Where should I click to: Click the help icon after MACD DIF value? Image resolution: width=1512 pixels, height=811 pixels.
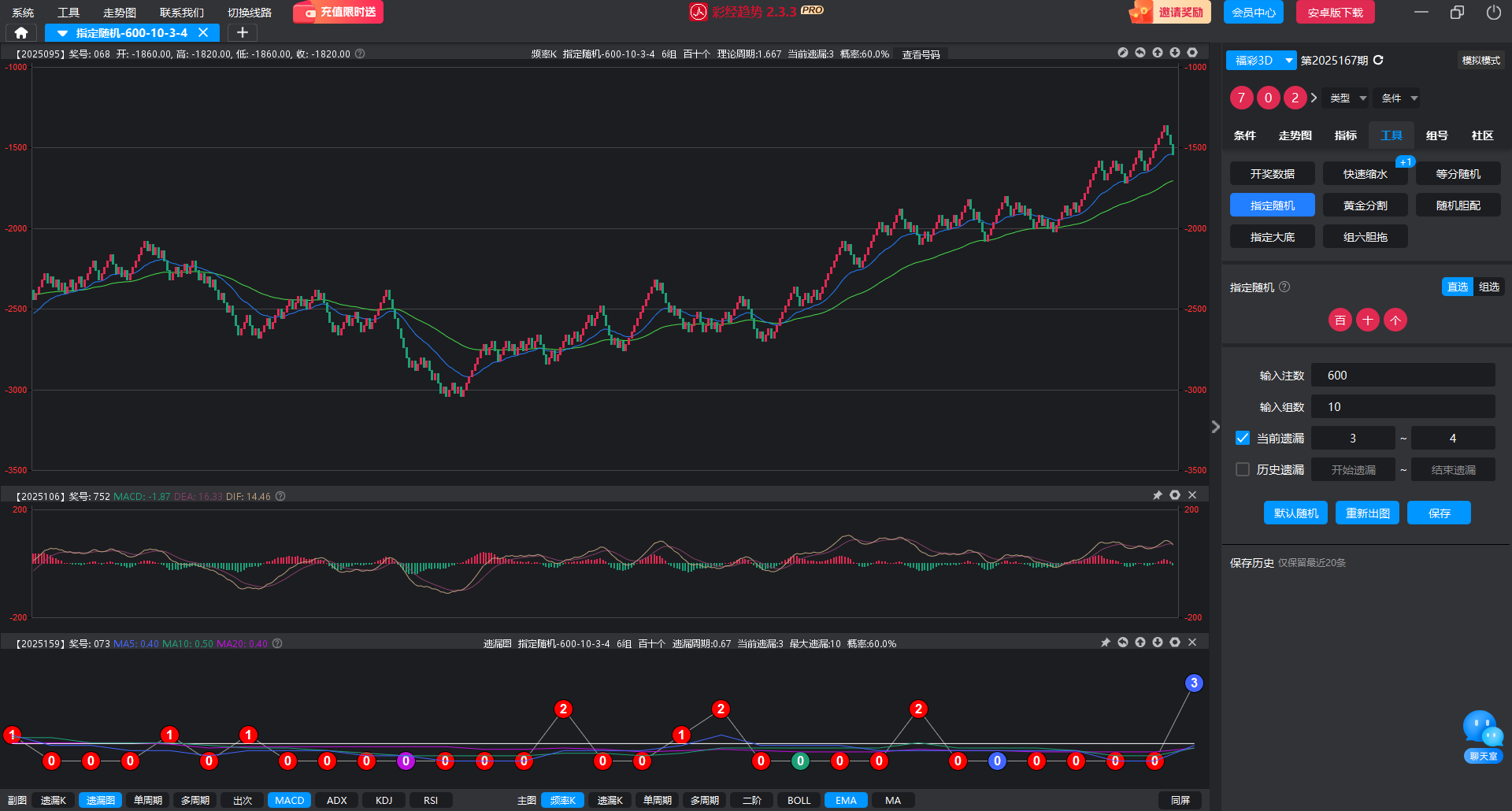coord(280,496)
